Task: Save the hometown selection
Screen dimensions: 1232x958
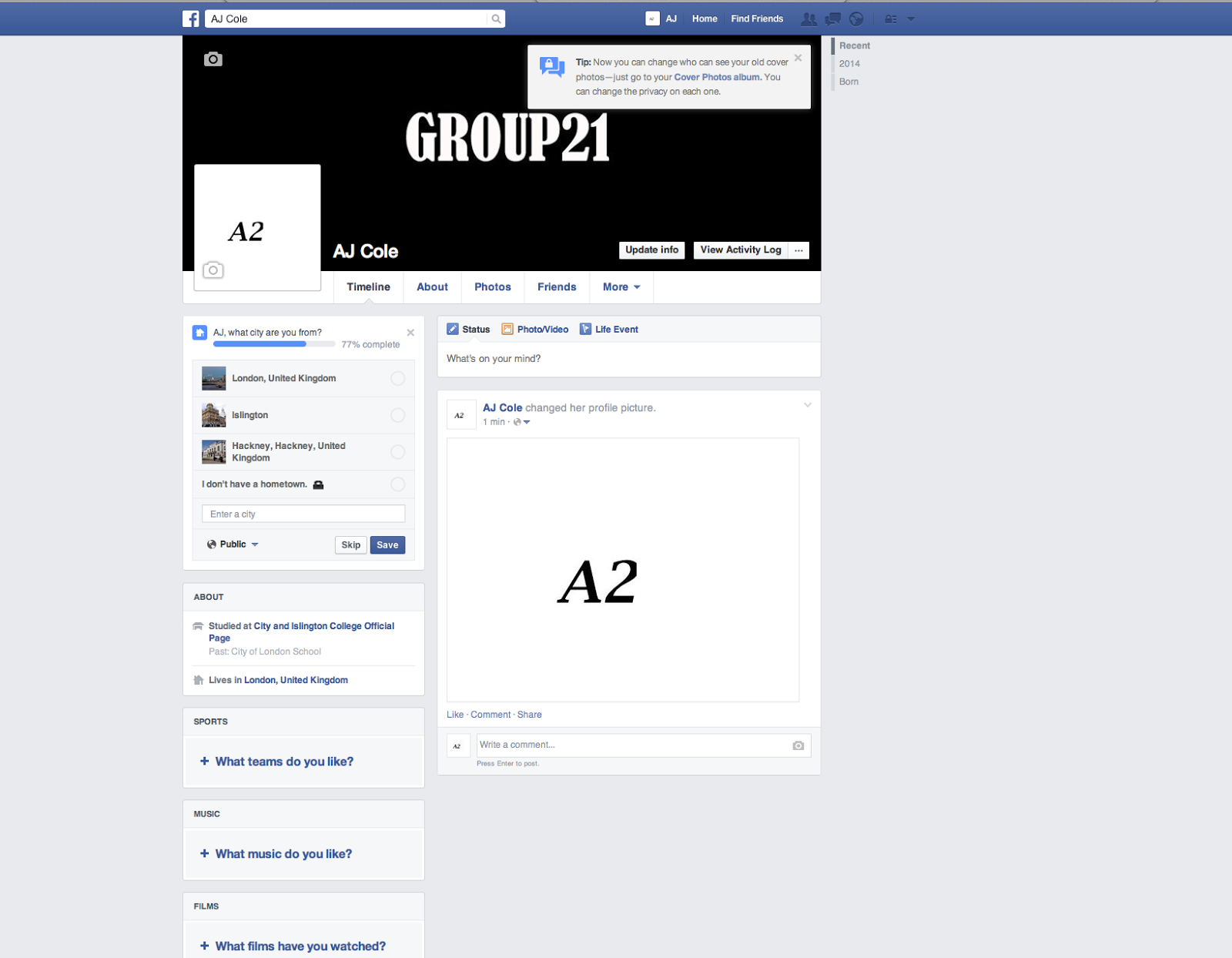Action: (387, 544)
